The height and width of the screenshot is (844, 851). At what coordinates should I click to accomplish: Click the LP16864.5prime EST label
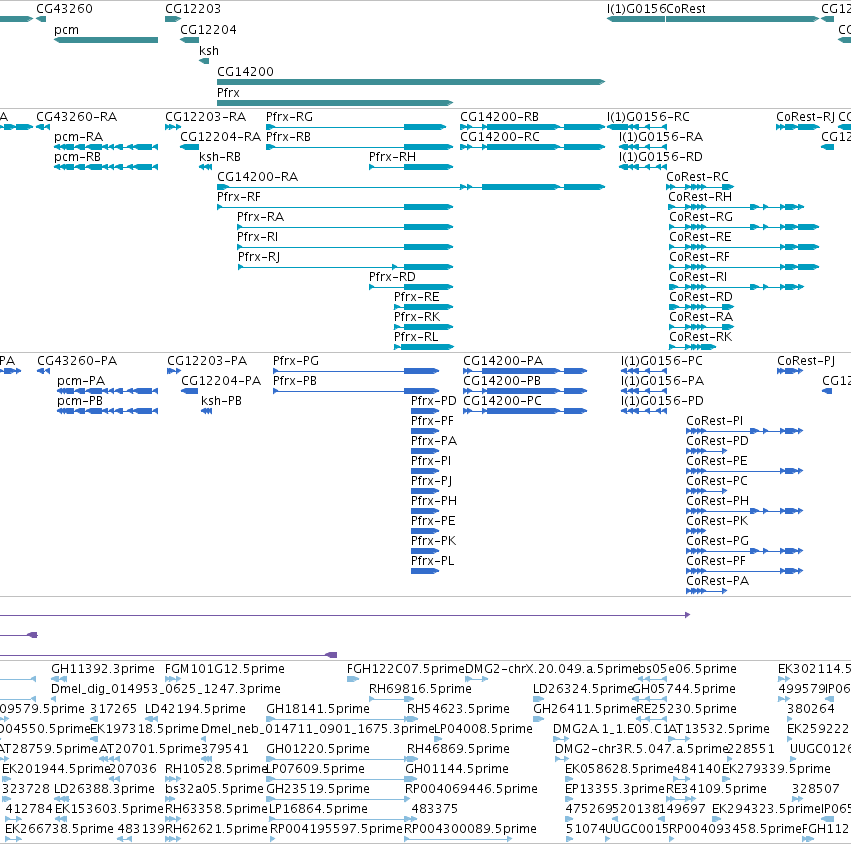319,809
